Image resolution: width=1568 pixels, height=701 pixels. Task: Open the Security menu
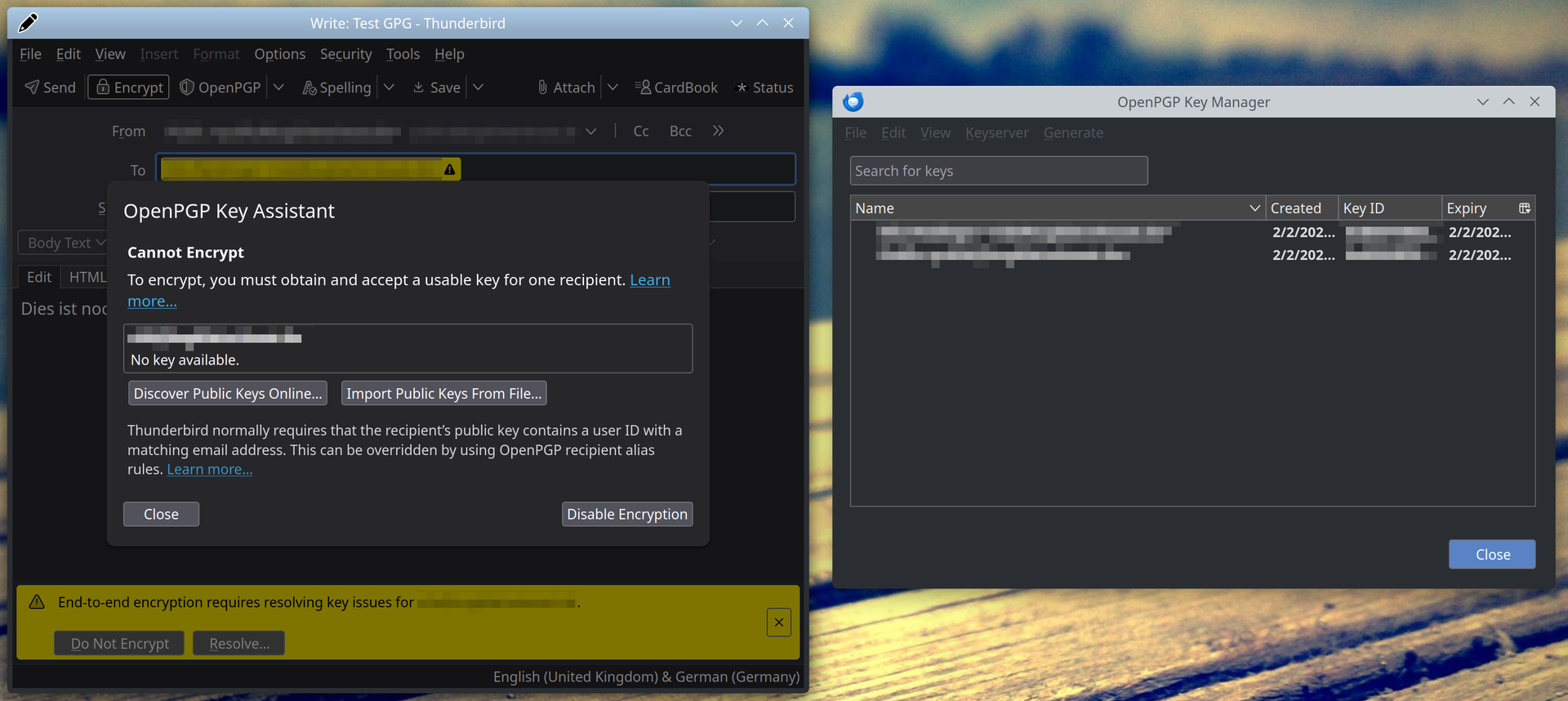345,54
